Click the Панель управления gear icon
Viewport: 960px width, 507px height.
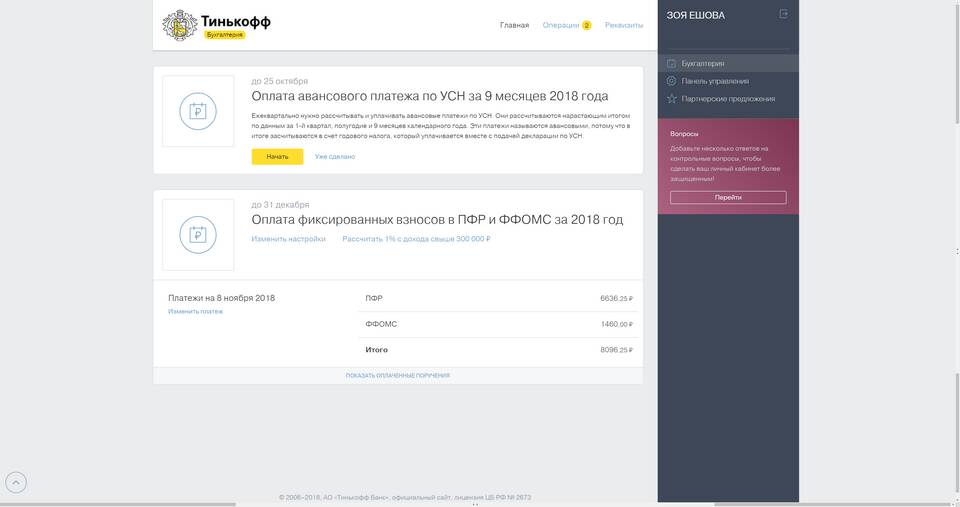pyautogui.click(x=671, y=81)
